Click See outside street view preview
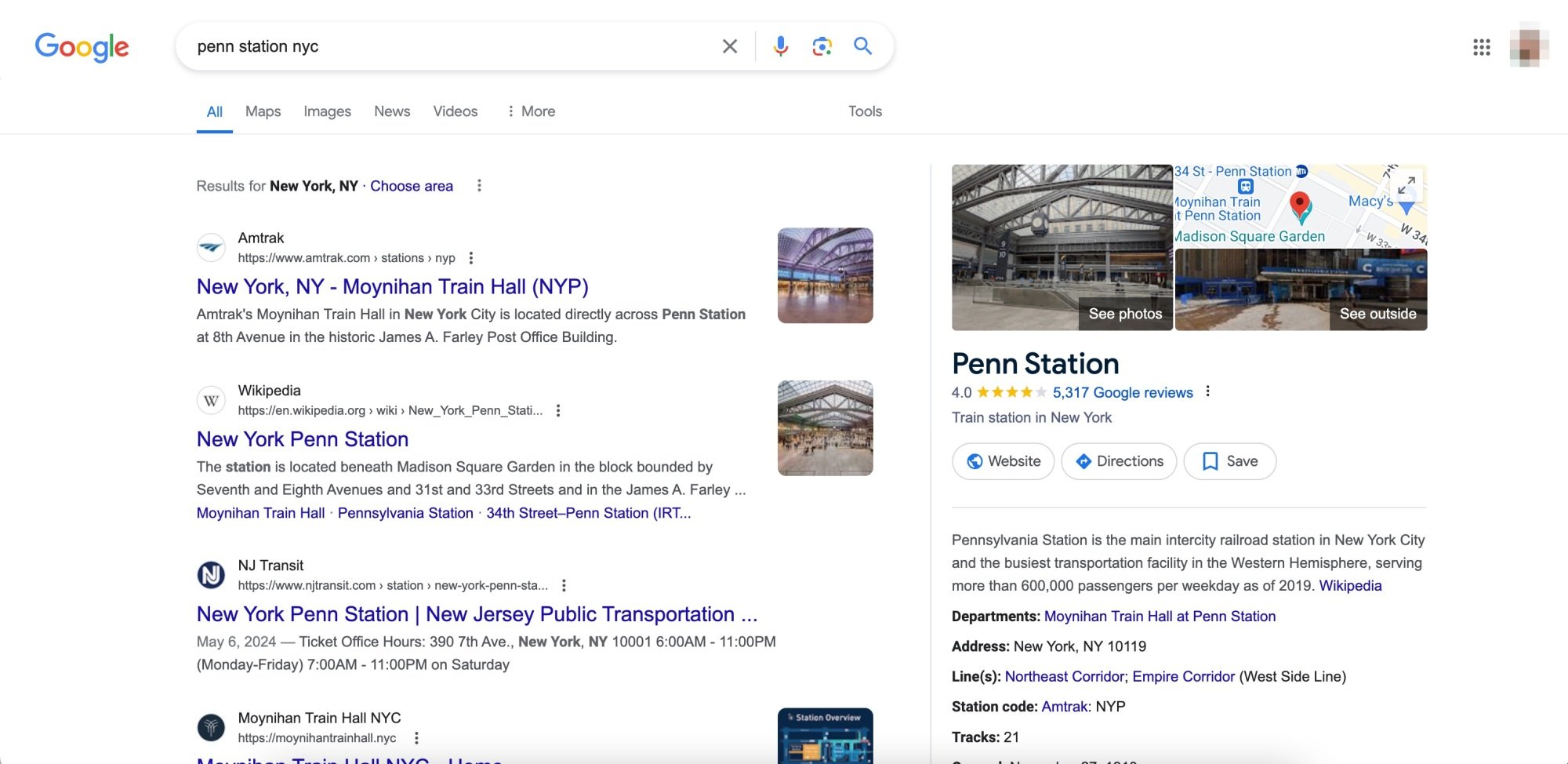This screenshot has width=1568, height=764. tap(1300, 289)
